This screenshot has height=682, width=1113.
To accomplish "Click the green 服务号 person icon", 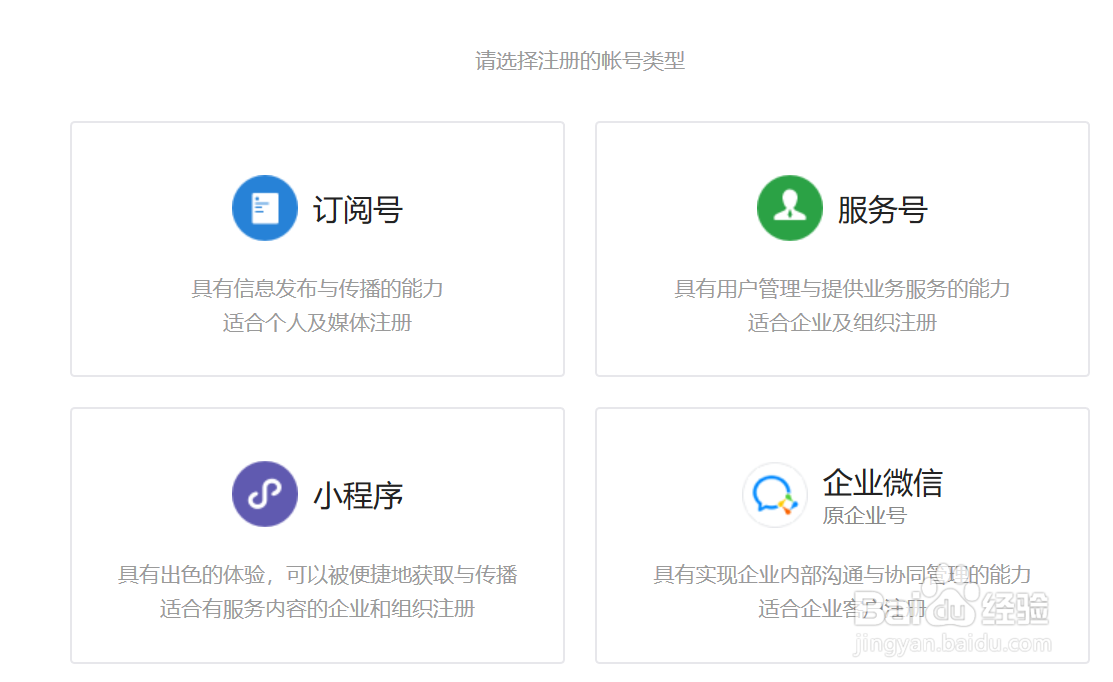I will coord(789,208).
